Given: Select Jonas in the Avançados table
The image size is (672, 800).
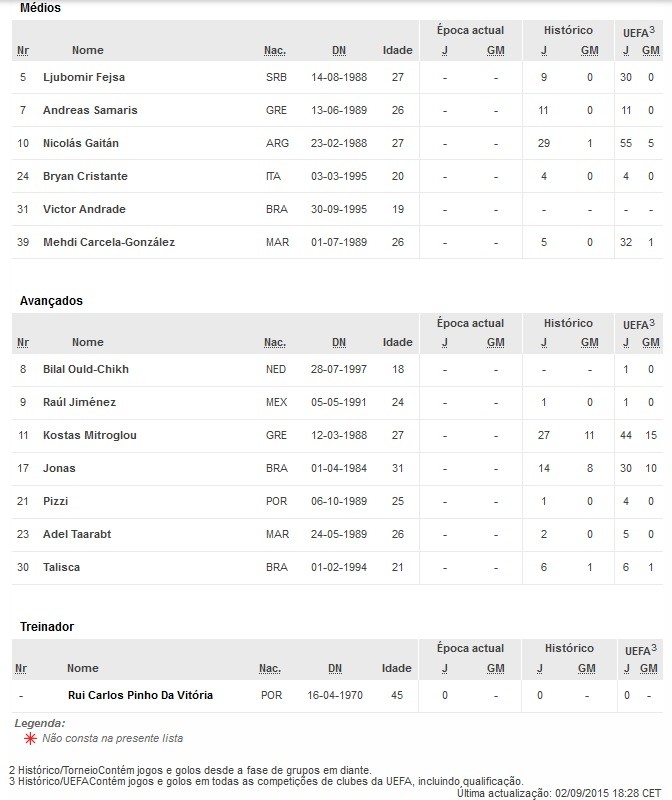Looking at the screenshot, I should point(59,468).
